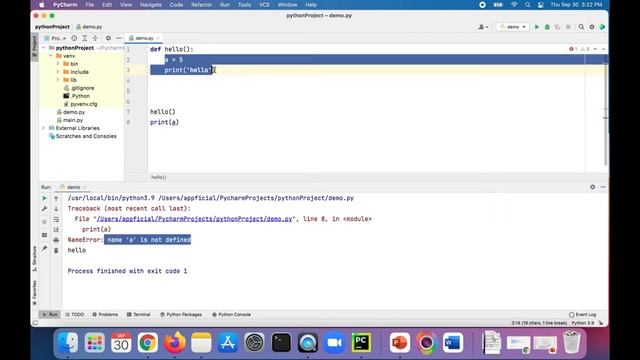This screenshot has width=640, height=360.
Task: Expand External Libraries node
Action: tap(44, 128)
